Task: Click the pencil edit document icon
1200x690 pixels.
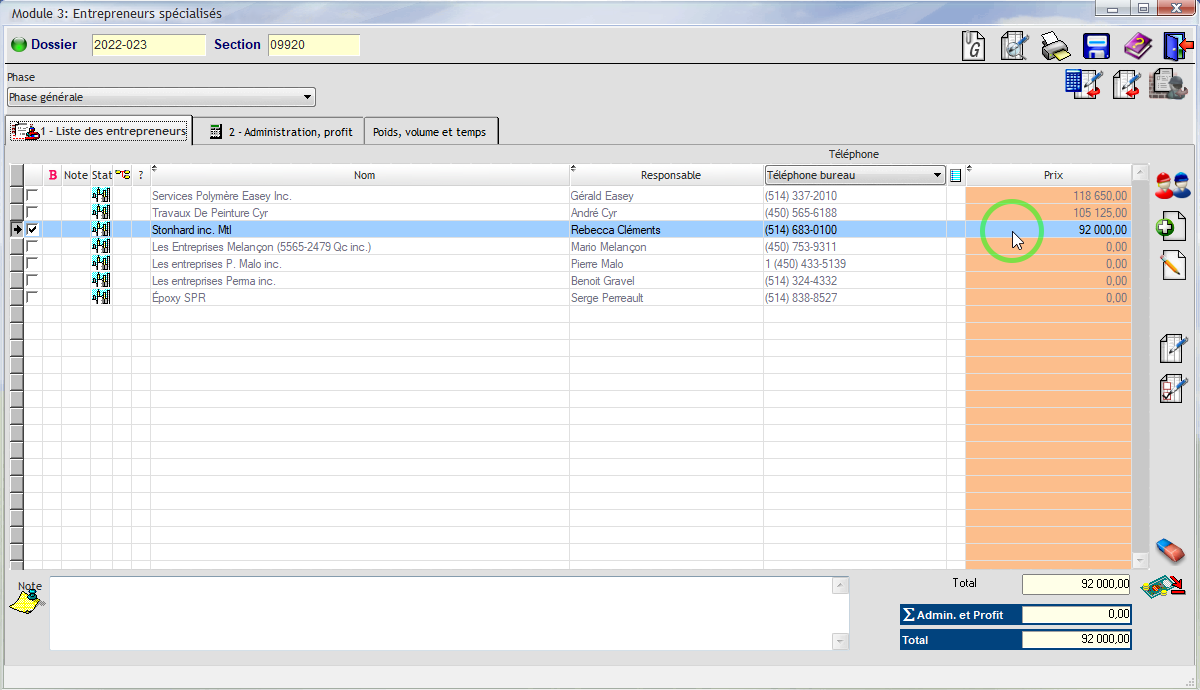Action: [x=1171, y=265]
